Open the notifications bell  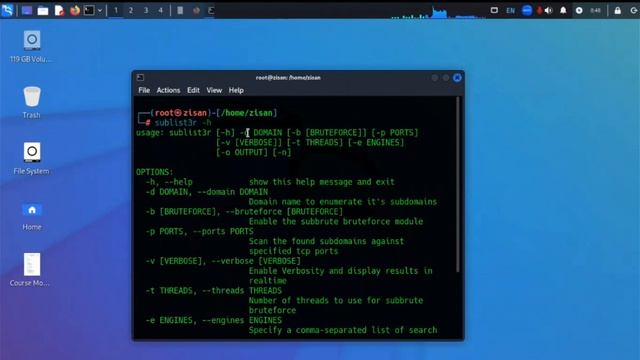[x=563, y=11]
